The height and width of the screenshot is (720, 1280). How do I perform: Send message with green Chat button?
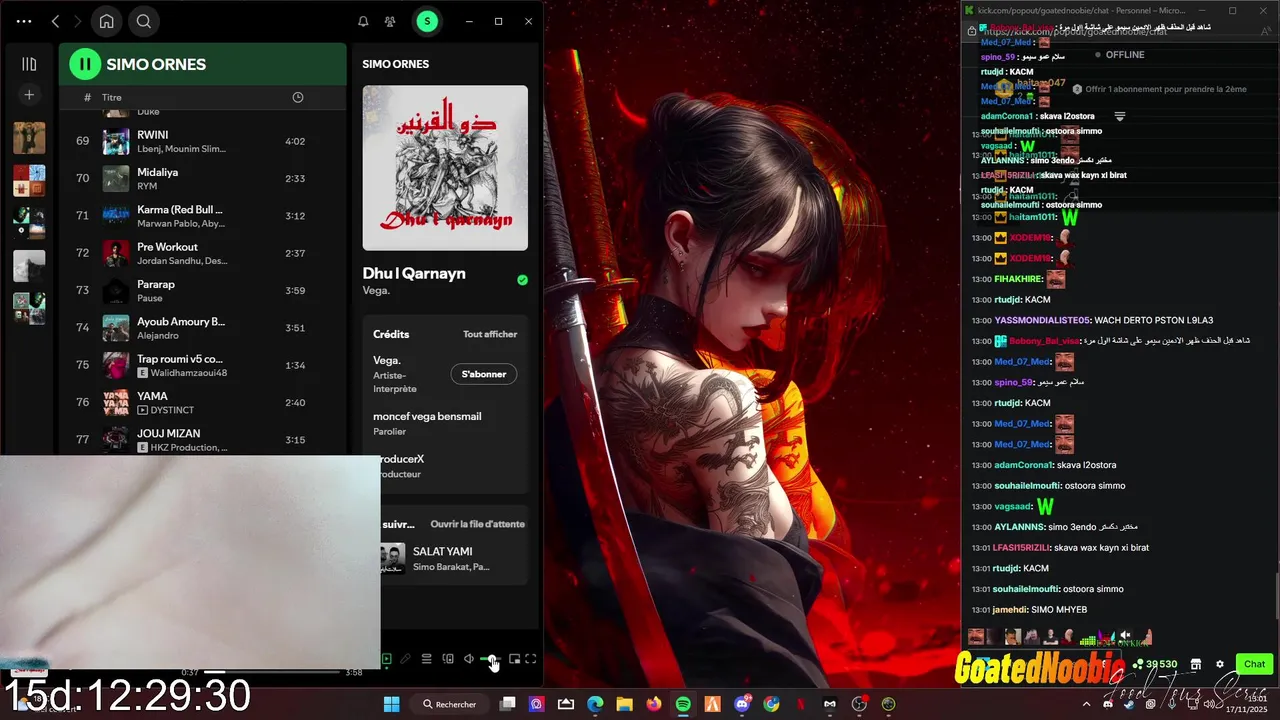[1254, 664]
